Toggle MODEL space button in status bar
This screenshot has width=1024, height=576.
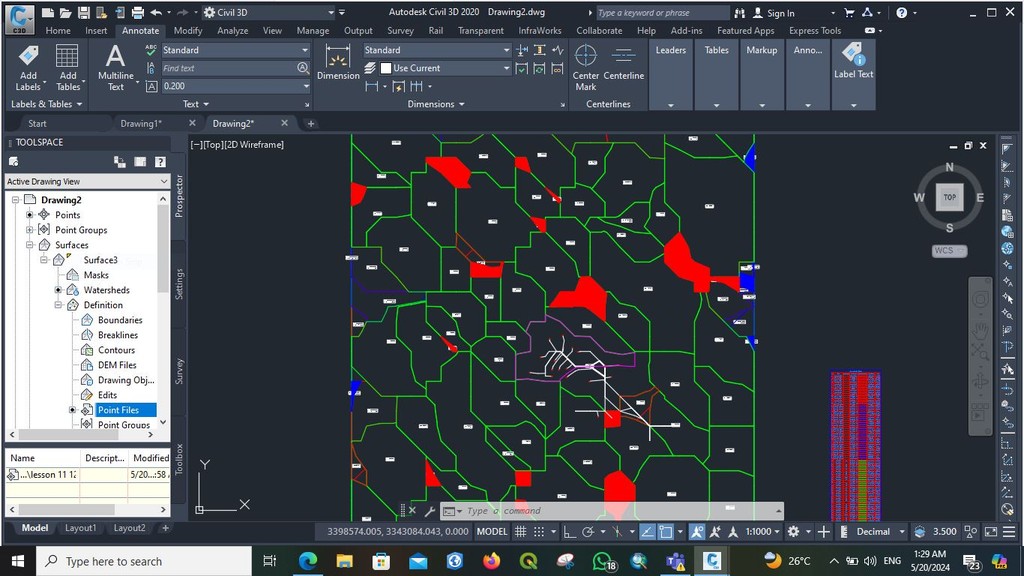pyautogui.click(x=492, y=532)
